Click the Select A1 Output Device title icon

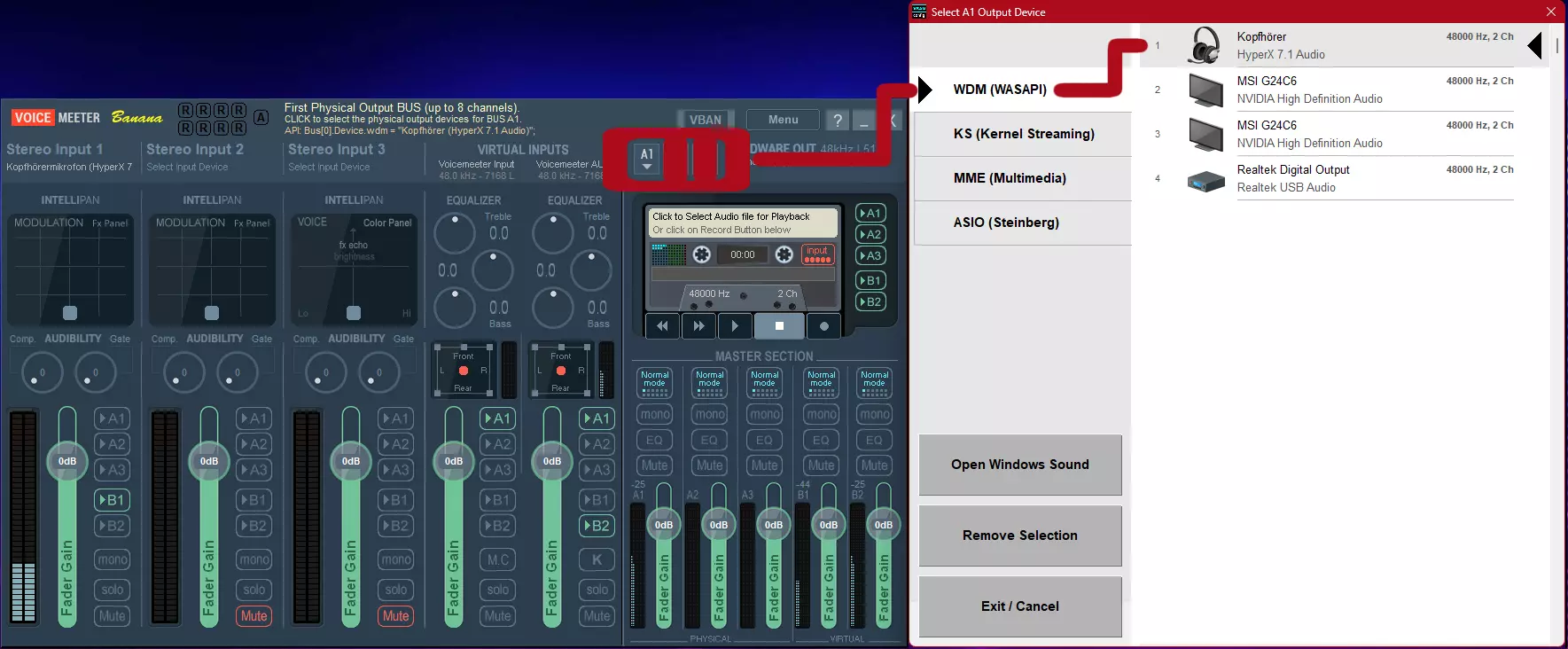pos(919,12)
